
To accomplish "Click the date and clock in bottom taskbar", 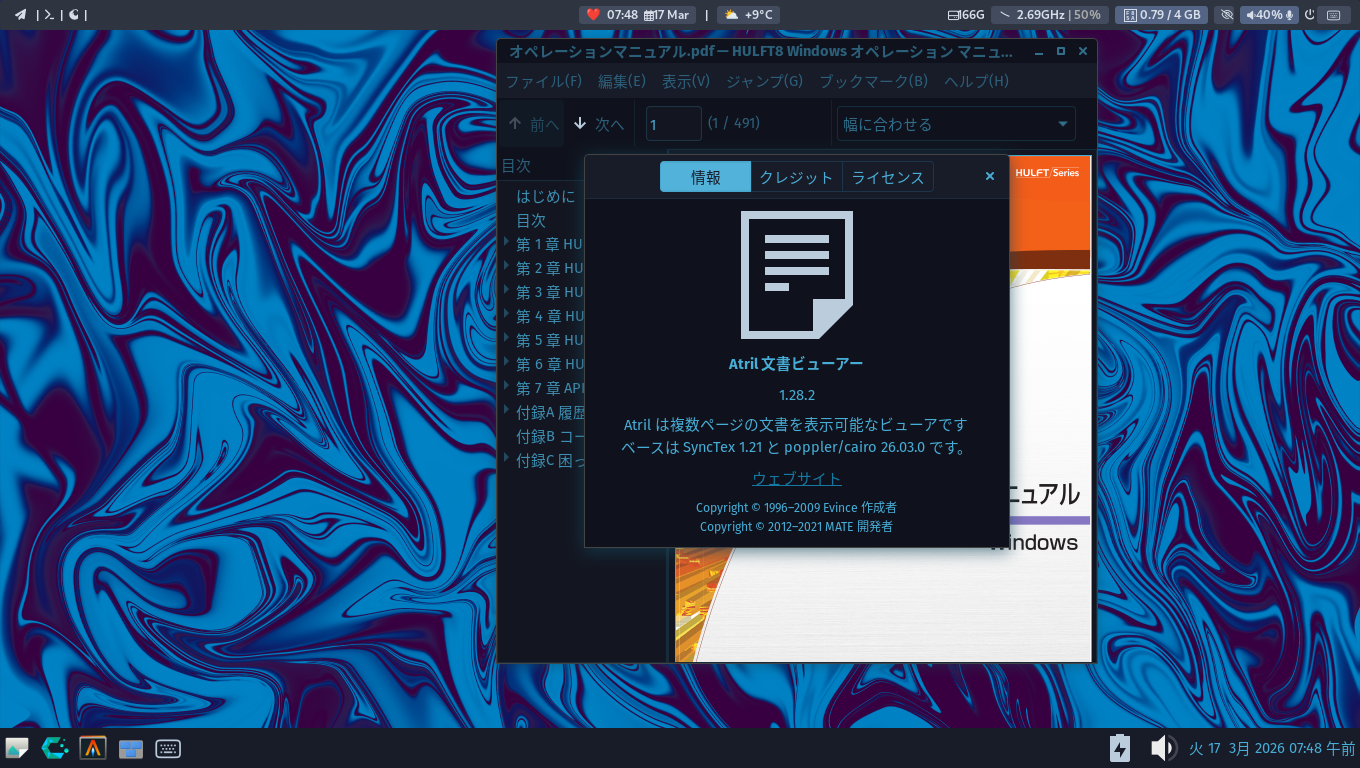I will point(1272,748).
